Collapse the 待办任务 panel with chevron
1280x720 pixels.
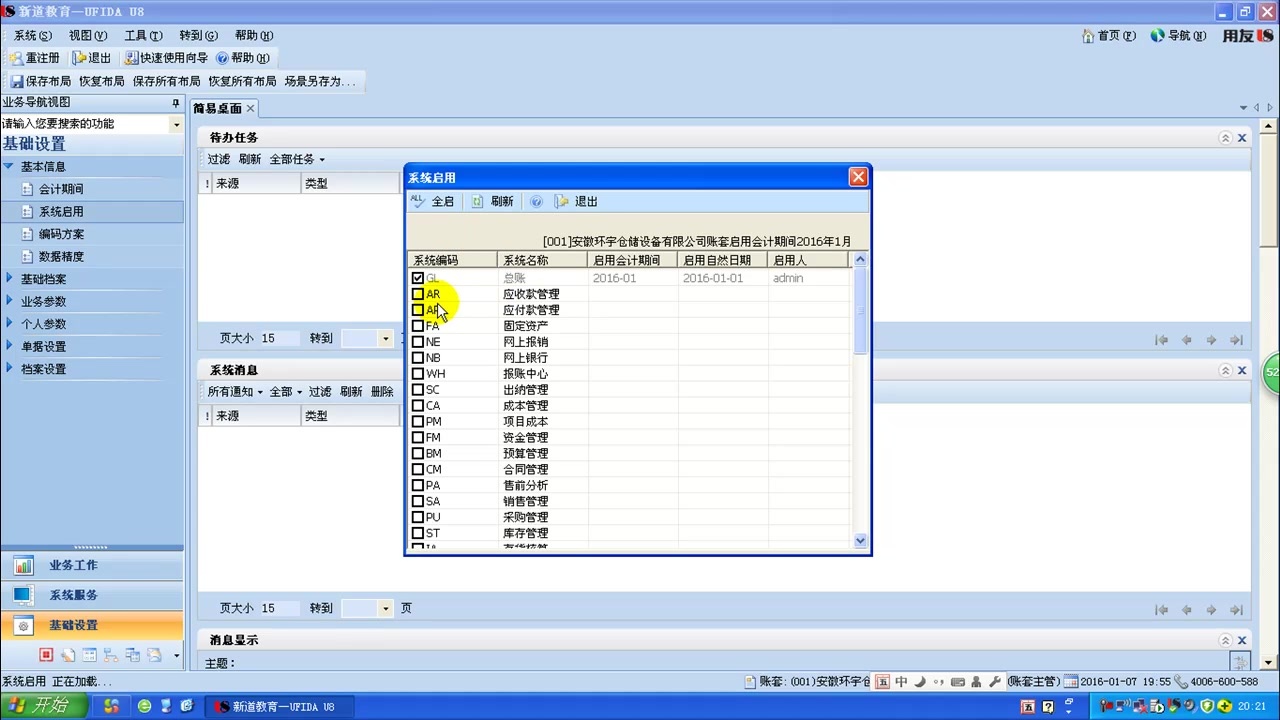1225,138
